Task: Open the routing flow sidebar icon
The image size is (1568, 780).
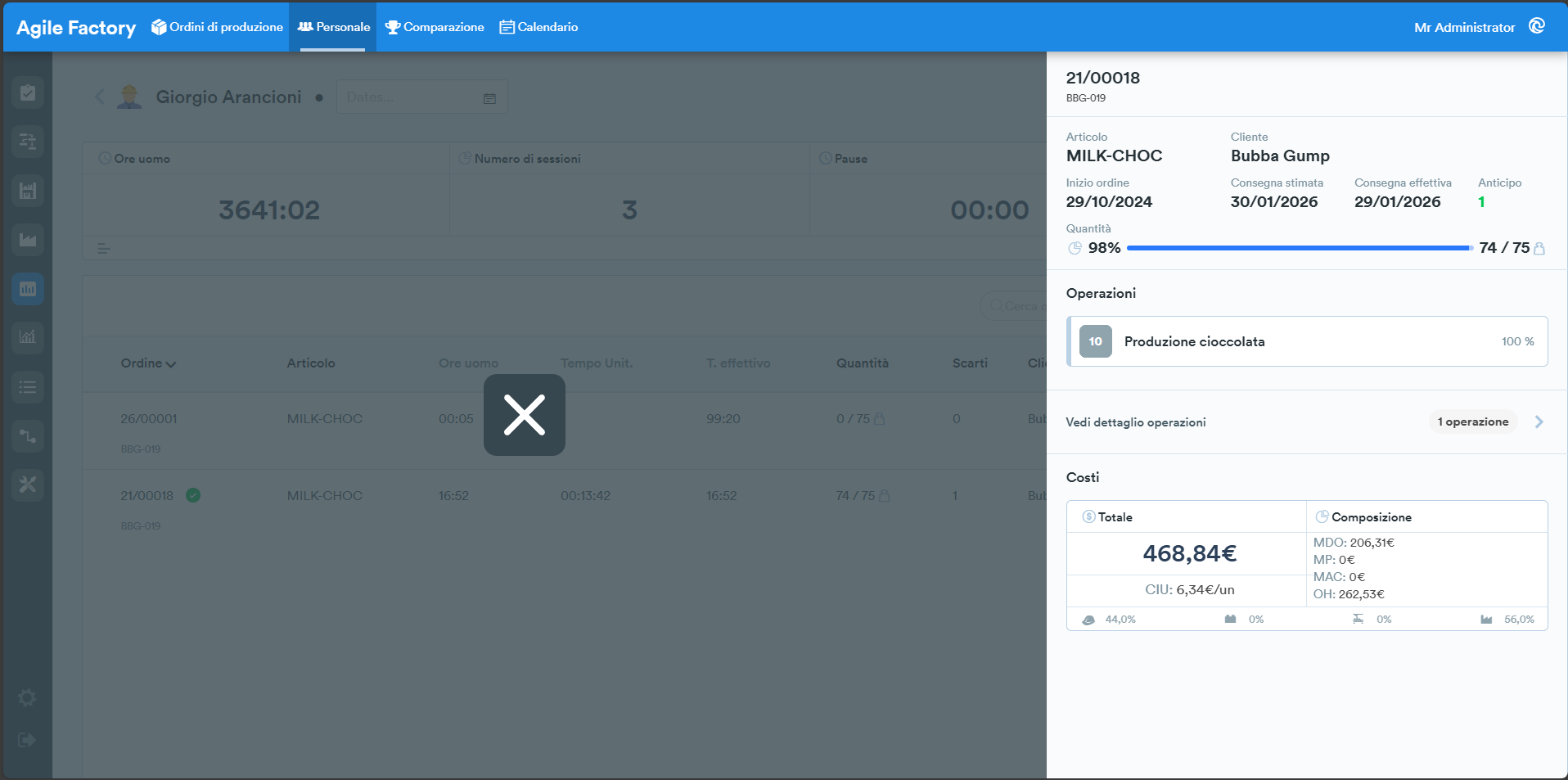Action: click(x=28, y=435)
